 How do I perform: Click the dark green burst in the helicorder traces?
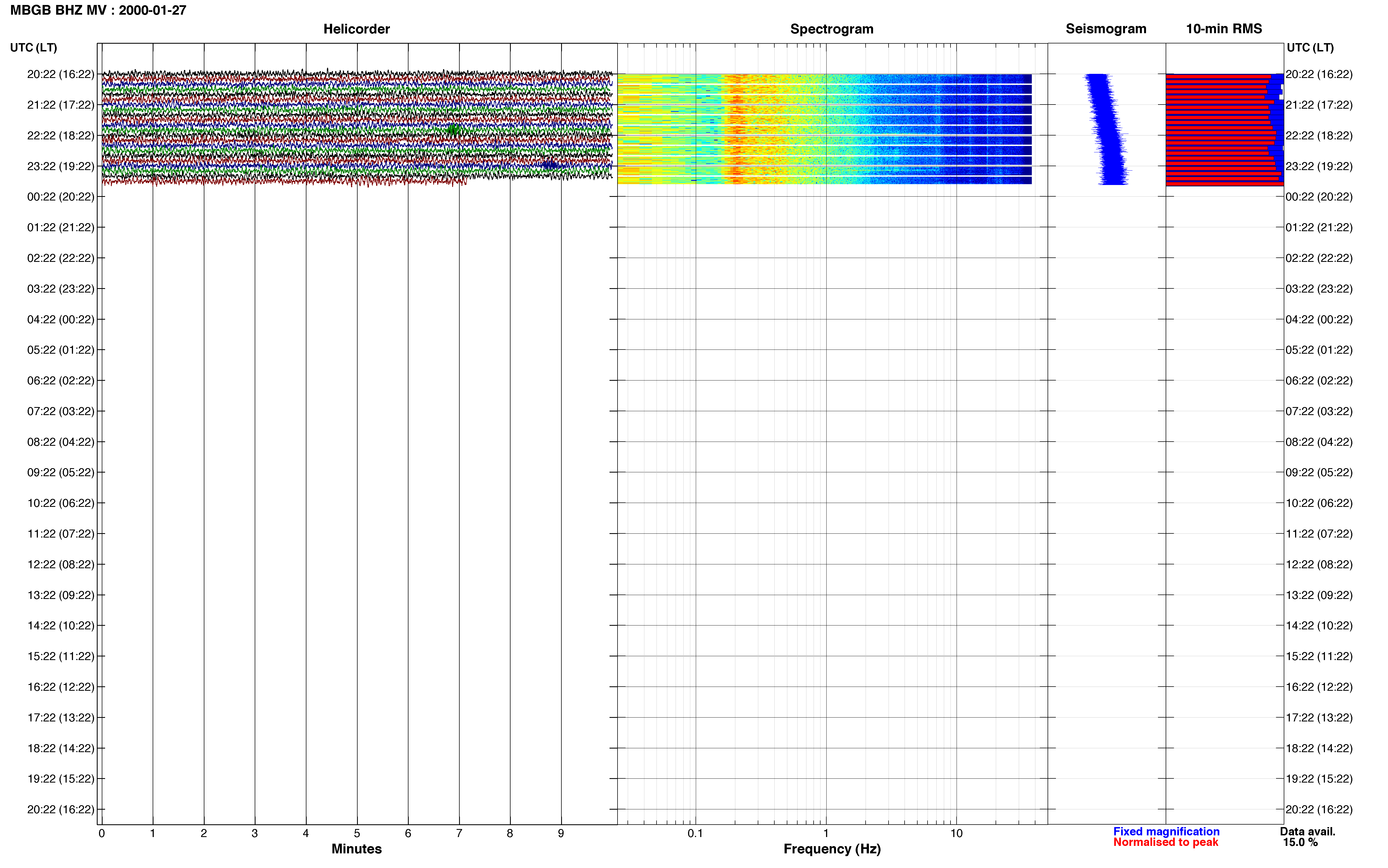pyautogui.click(x=453, y=130)
